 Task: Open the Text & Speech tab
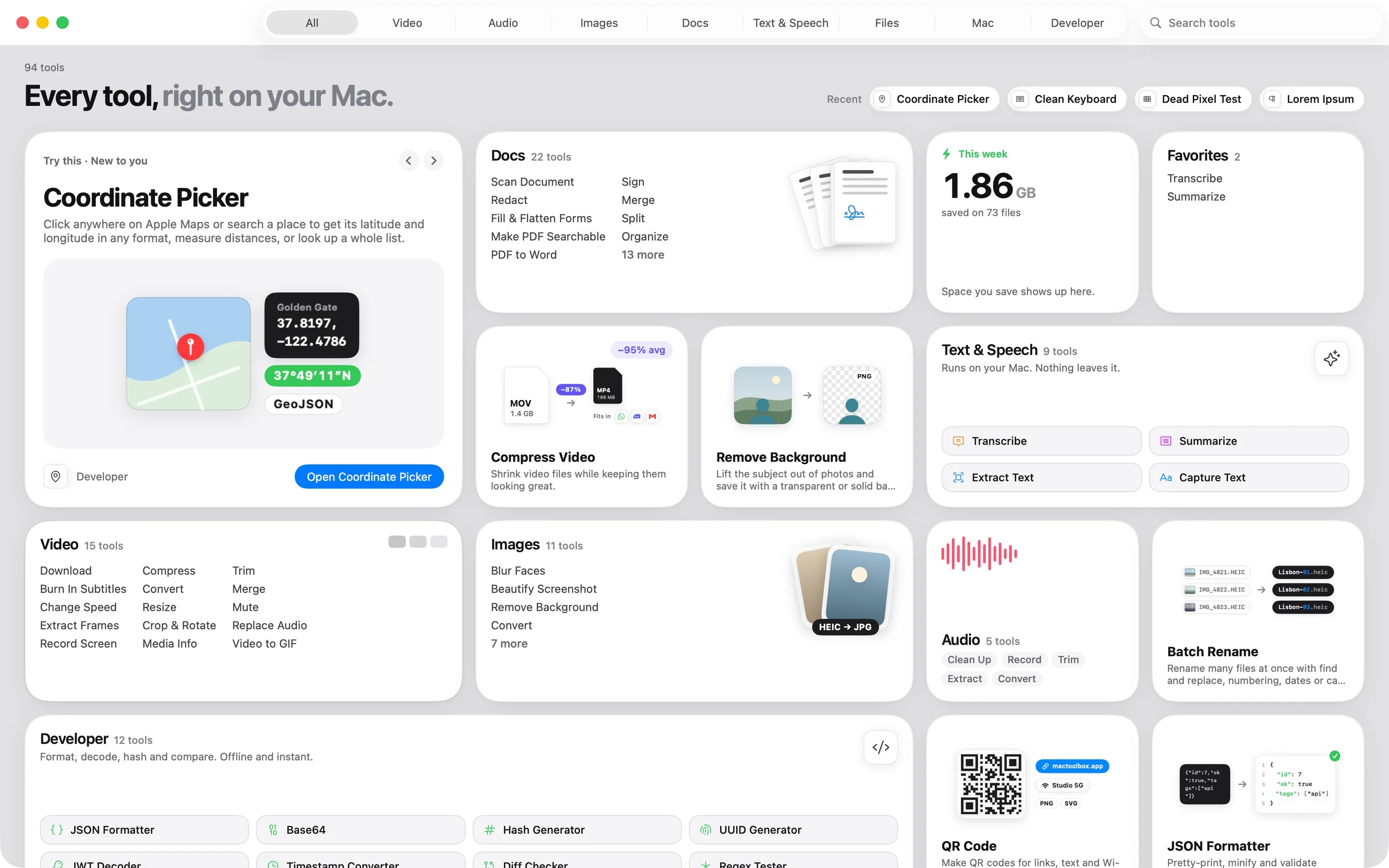click(790, 23)
